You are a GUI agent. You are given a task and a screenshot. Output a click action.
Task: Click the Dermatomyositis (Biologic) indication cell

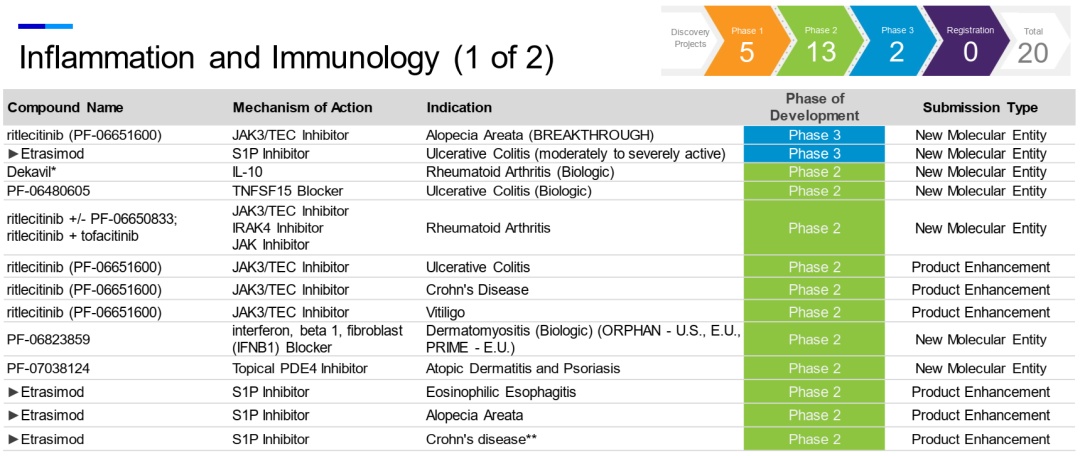click(583, 340)
